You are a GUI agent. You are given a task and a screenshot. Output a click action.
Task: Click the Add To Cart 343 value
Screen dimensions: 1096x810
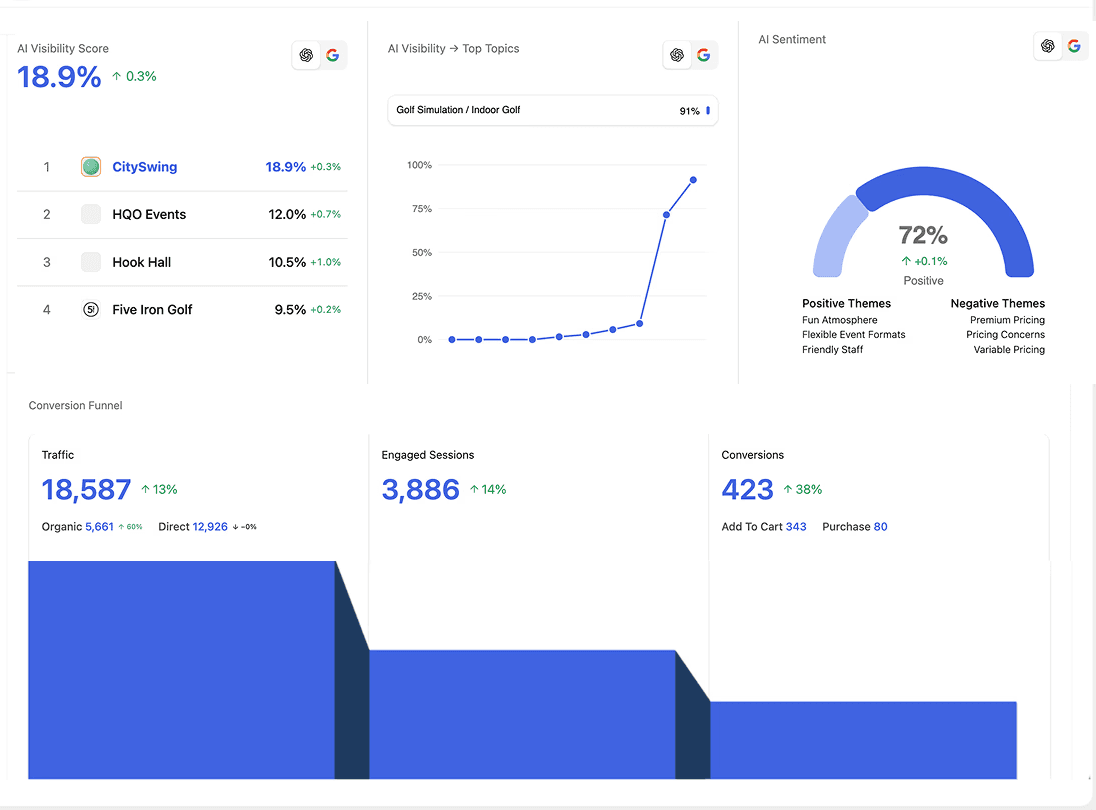tap(796, 527)
